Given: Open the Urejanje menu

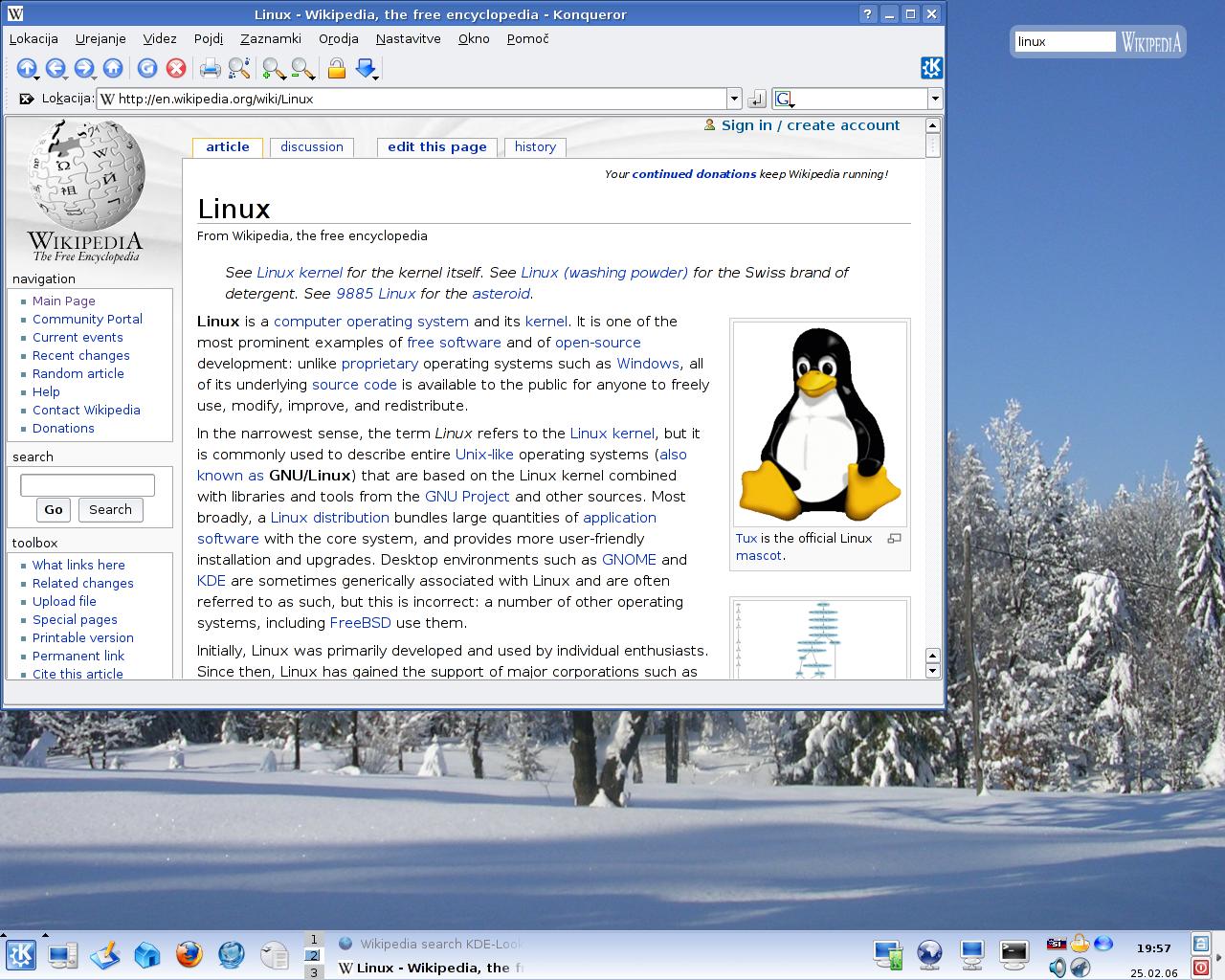Looking at the screenshot, I should click(101, 38).
